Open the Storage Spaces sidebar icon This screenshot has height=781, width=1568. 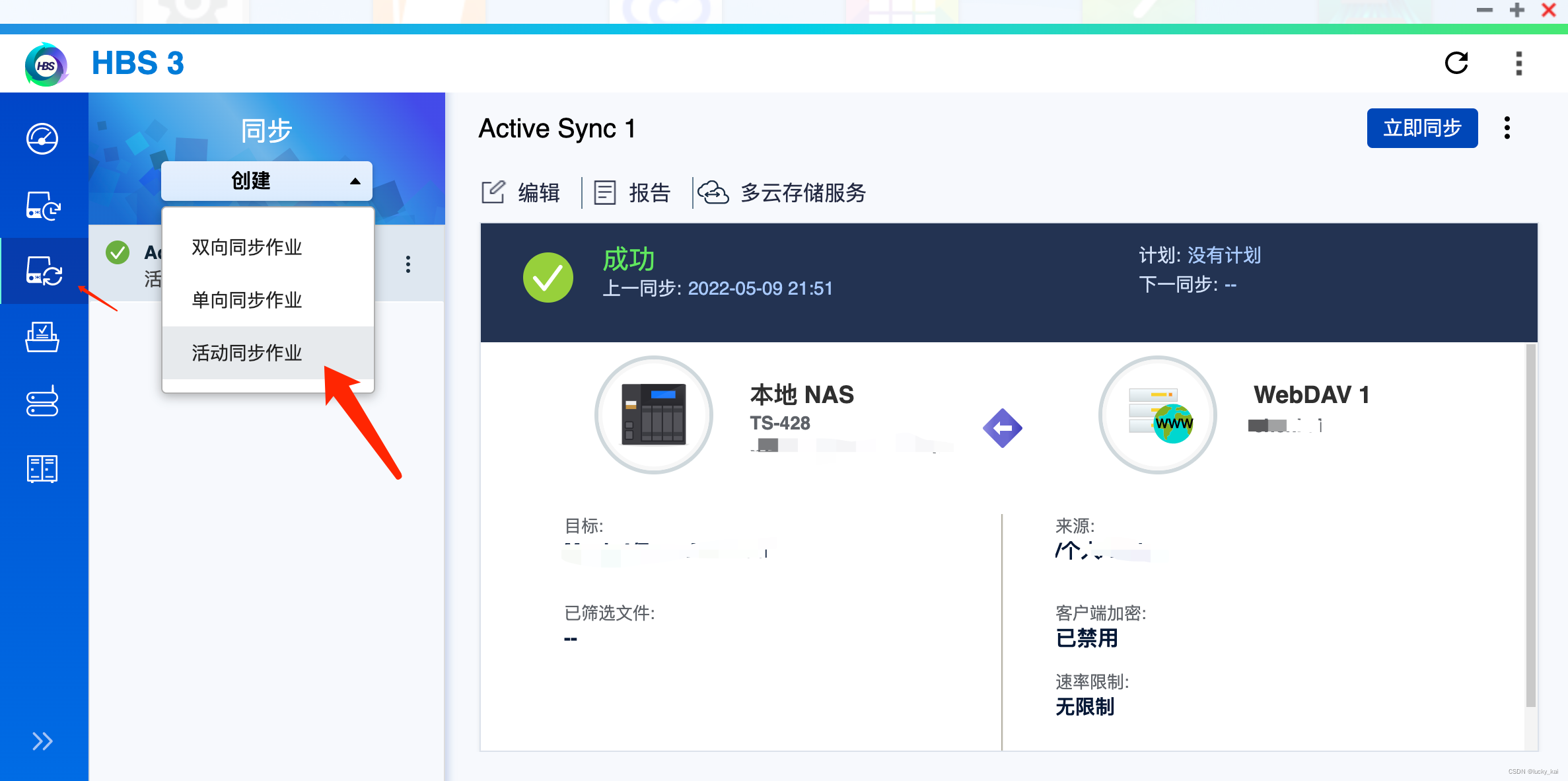[x=42, y=402]
